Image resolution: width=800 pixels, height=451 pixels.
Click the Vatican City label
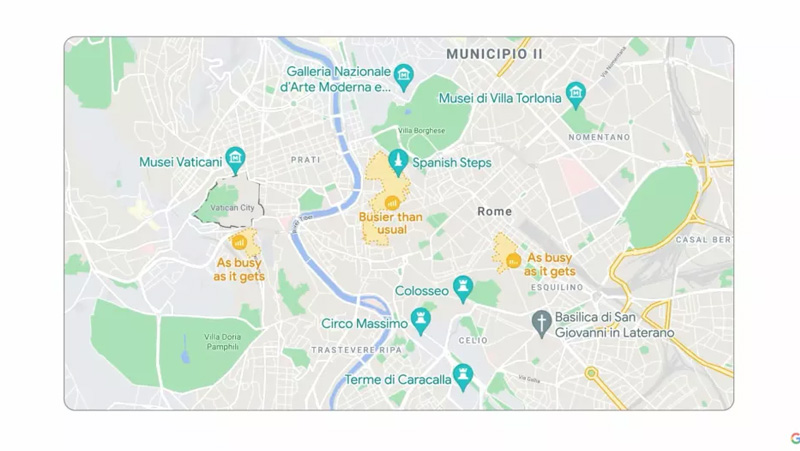pyautogui.click(x=232, y=208)
